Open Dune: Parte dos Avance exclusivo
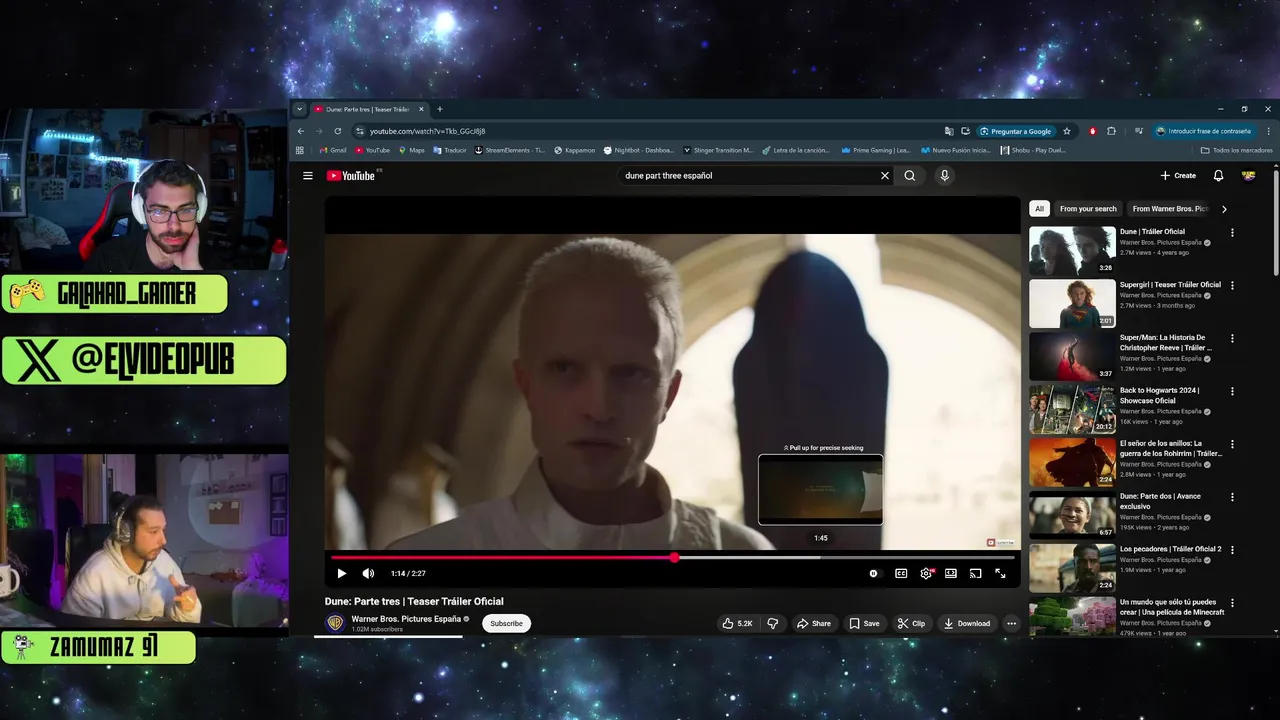Image resolution: width=1280 pixels, height=720 pixels. coord(1160,501)
